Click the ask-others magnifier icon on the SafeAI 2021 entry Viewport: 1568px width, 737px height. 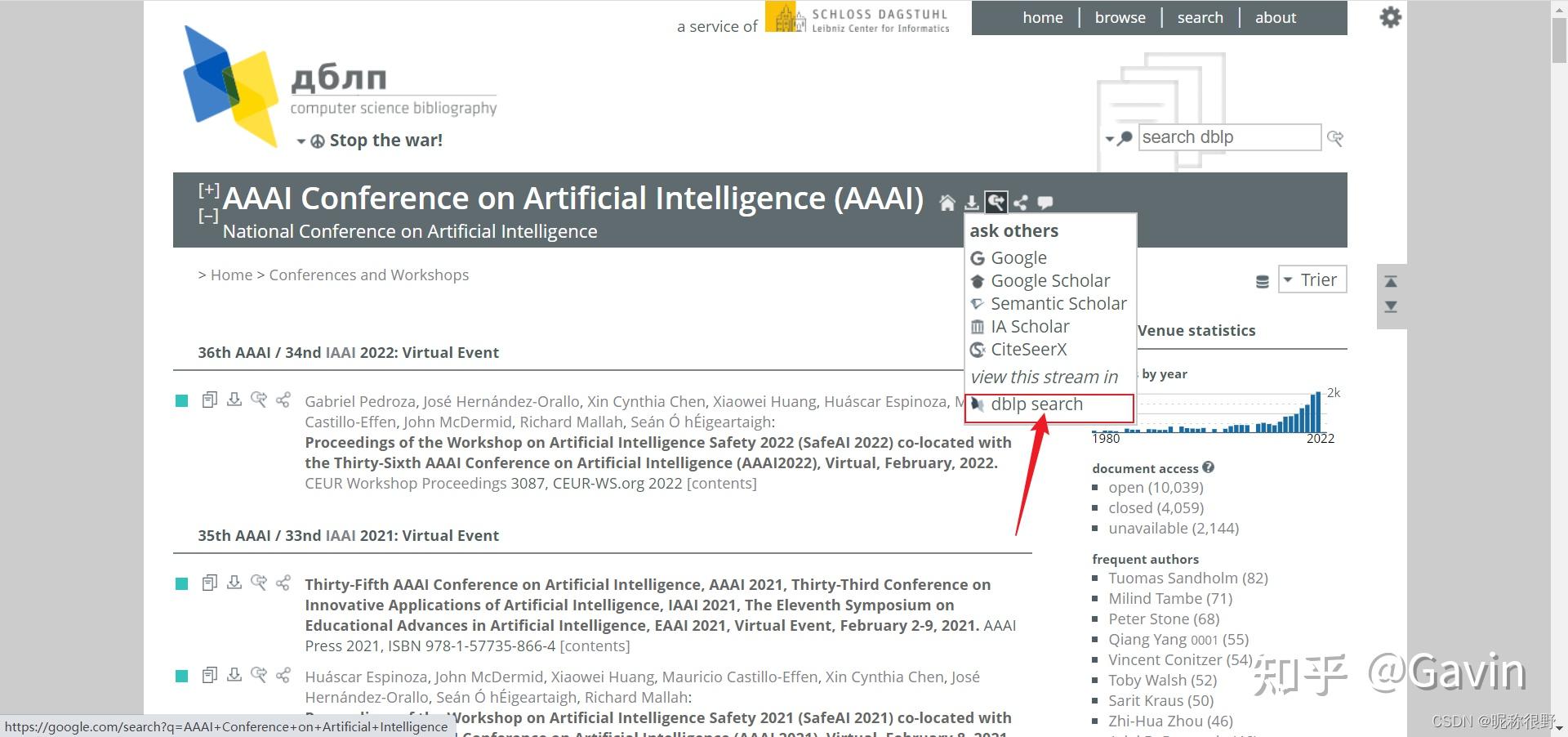coord(260,675)
